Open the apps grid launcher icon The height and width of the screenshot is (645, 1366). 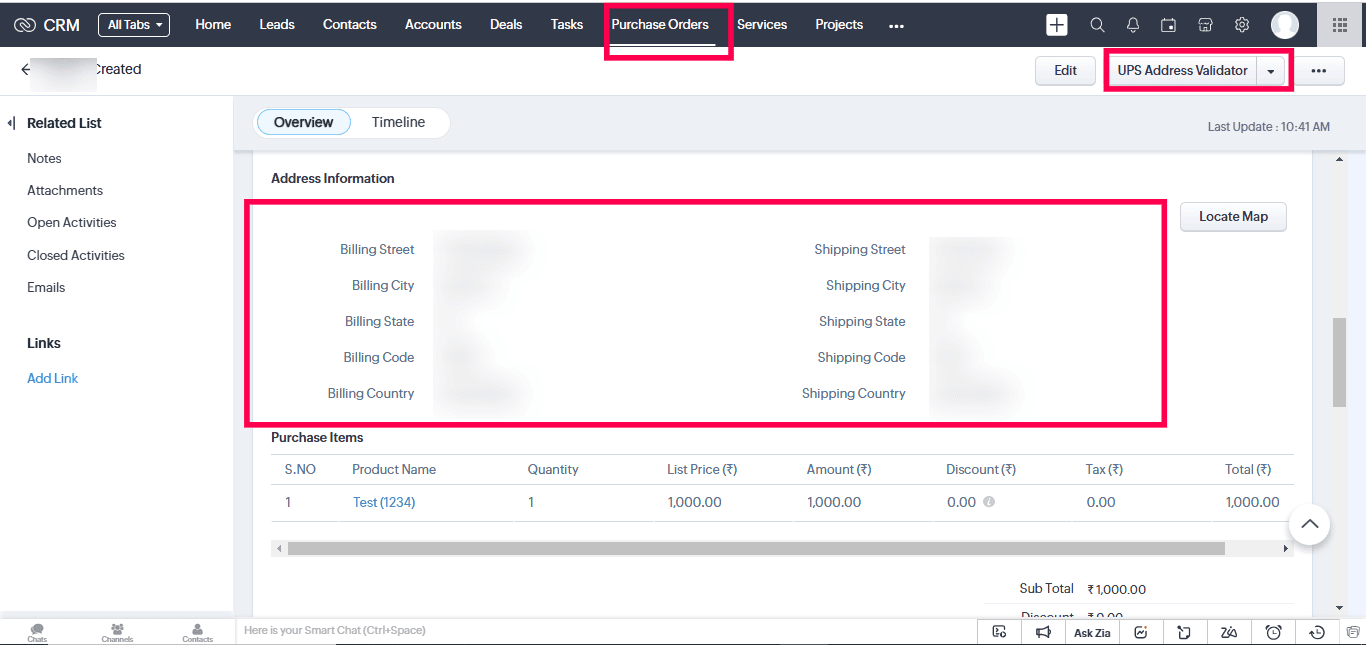click(x=1340, y=25)
